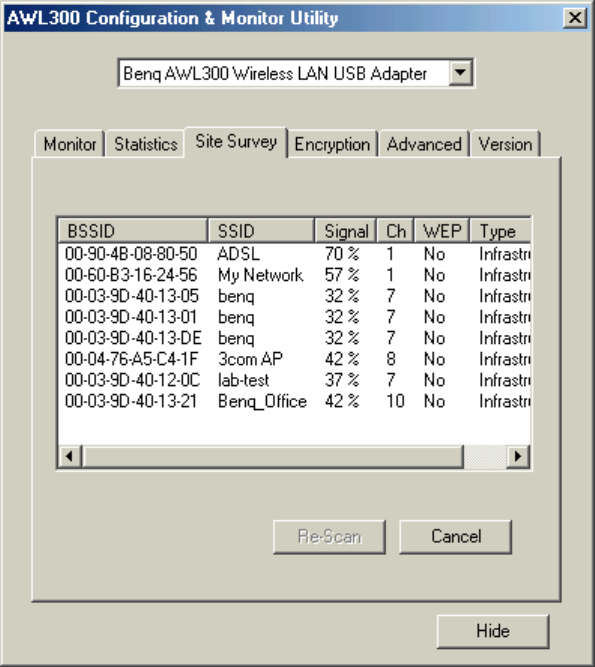Open the Statistics tab
Screen dimensions: 595x667
pos(145,144)
